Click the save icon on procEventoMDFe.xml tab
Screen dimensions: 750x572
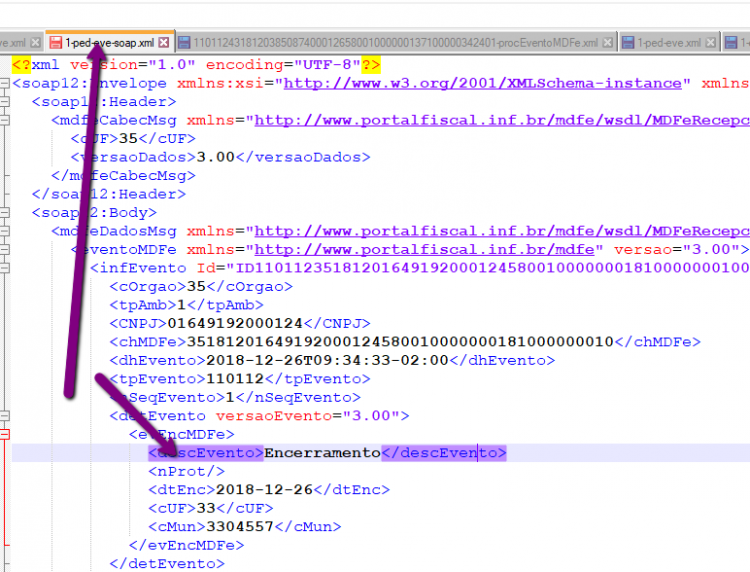184,43
